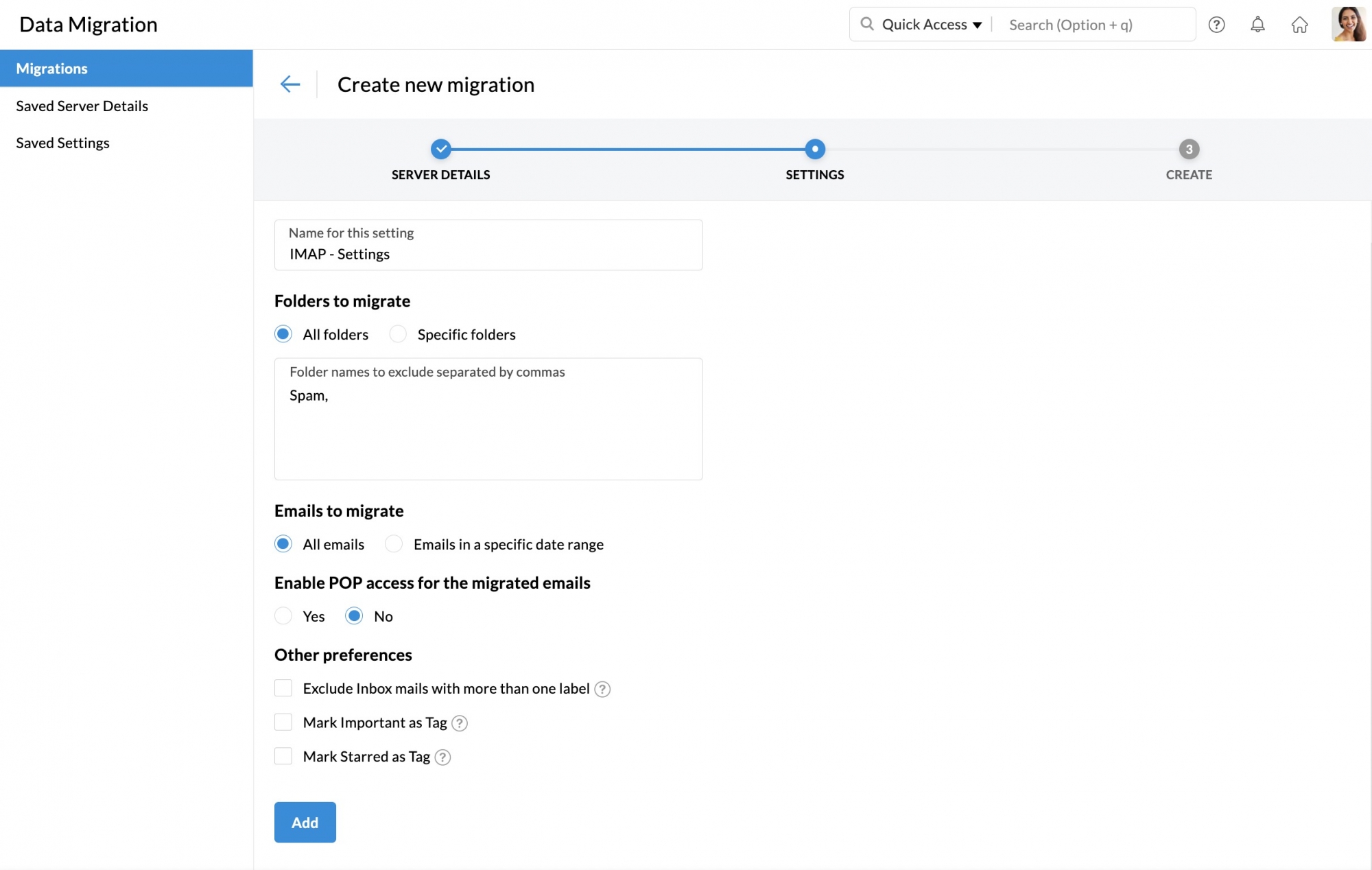Click the home icon in the top bar
Image resolution: width=1372 pixels, height=870 pixels.
[1300, 25]
